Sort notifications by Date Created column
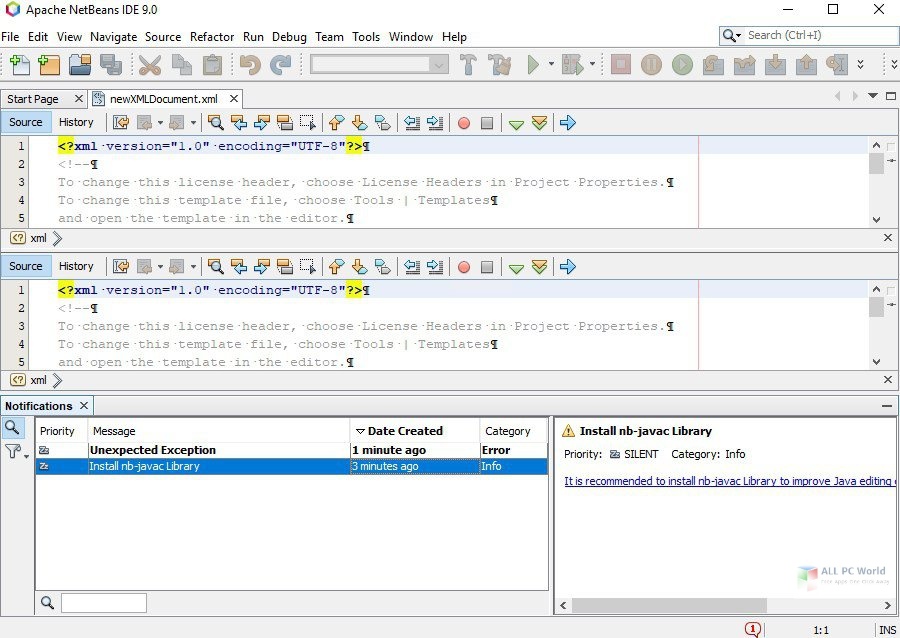900x638 pixels. pos(414,431)
